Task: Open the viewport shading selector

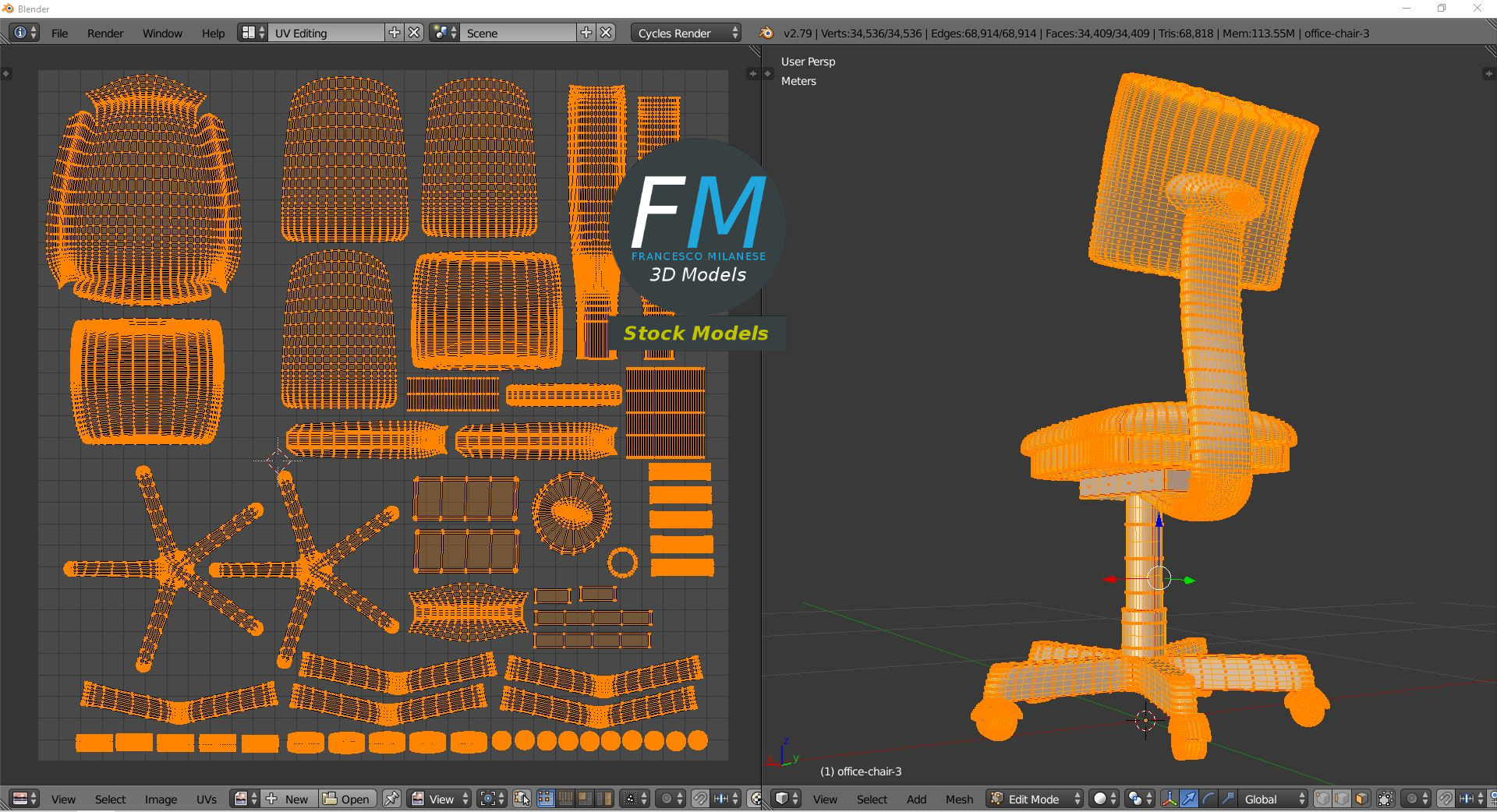Action: (x=1105, y=799)
